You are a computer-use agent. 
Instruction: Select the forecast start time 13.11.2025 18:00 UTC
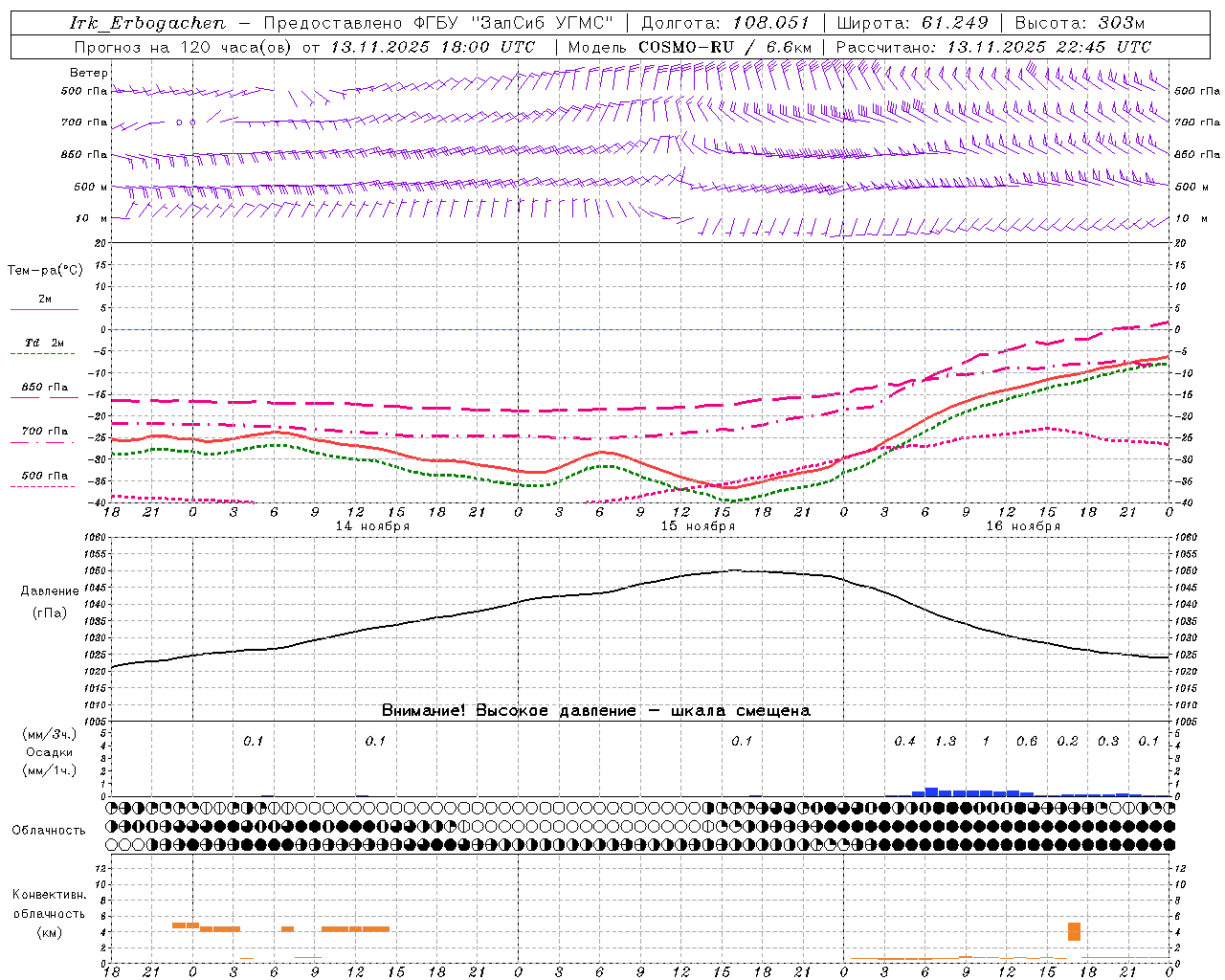(x=433, y=47)
